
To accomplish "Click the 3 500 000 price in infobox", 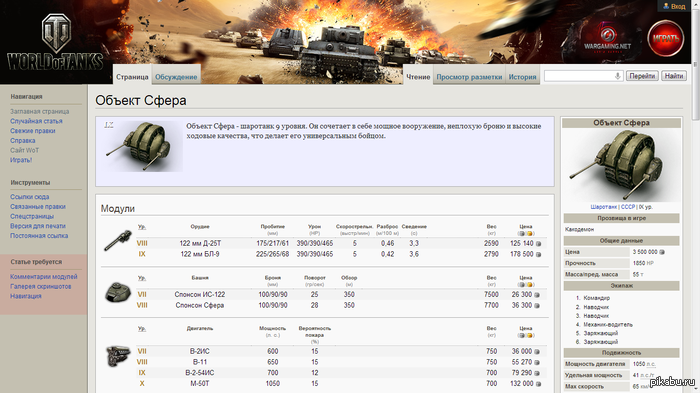I will pyautogui.click(x=645, y=252).
